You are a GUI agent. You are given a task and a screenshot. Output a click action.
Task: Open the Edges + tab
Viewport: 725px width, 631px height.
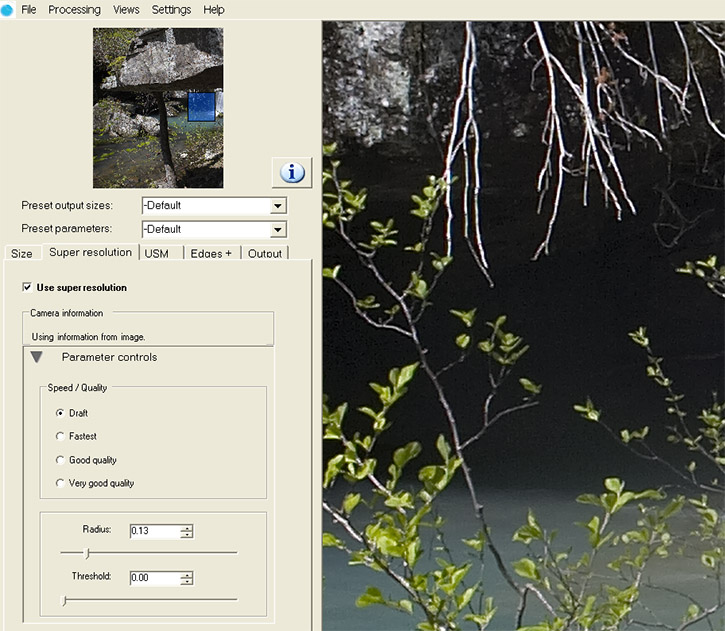coord(211,253)
